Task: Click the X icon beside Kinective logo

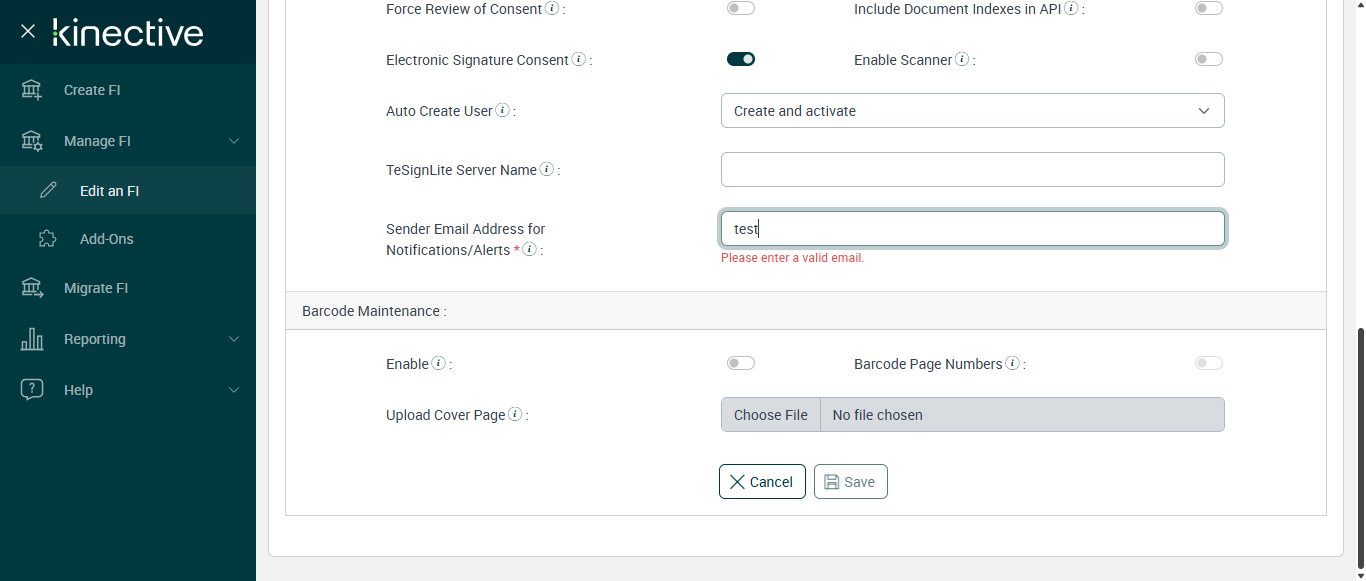Action: point(28,32)
